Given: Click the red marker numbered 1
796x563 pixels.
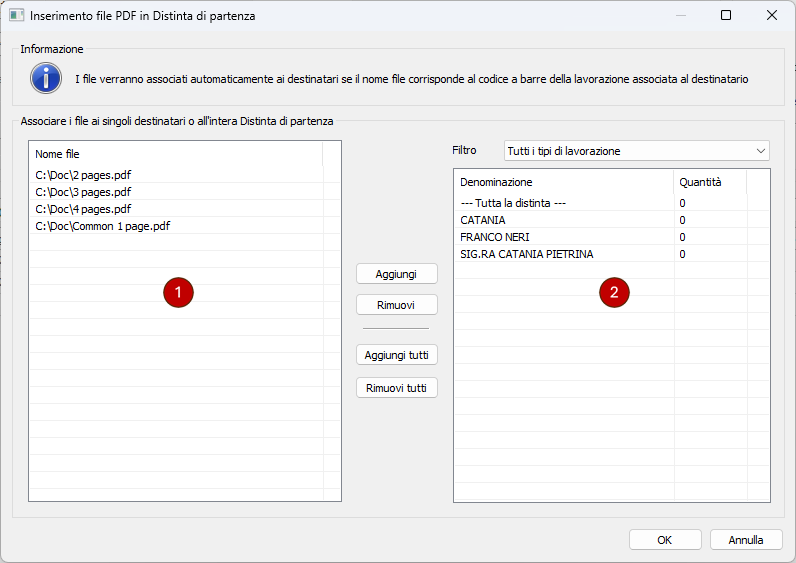Looking at the screenshot, I should (177, 292).
